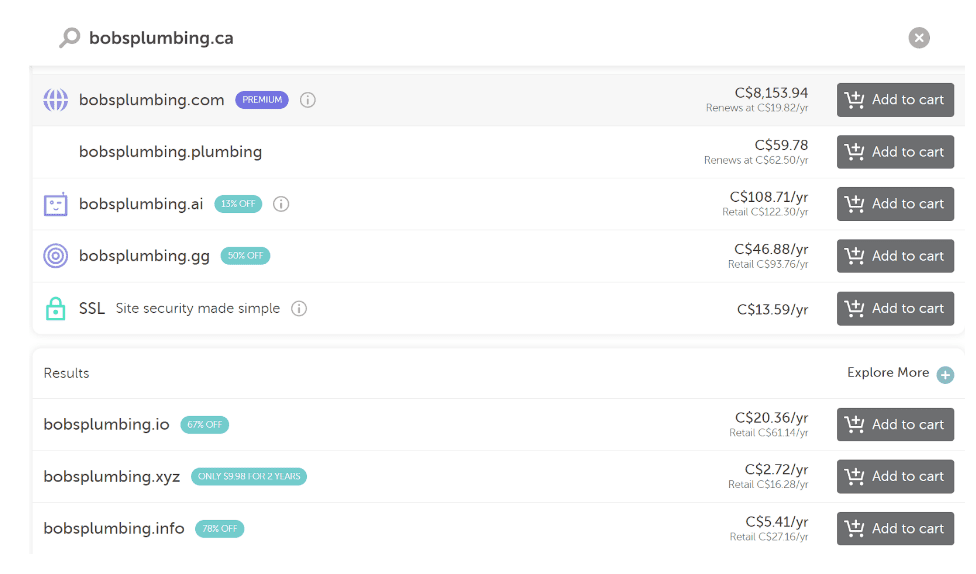This screenshot has width=976, height=574.
Task: Clear the search with the X icon
Action: pyautogui.click(x=918, y=38)
